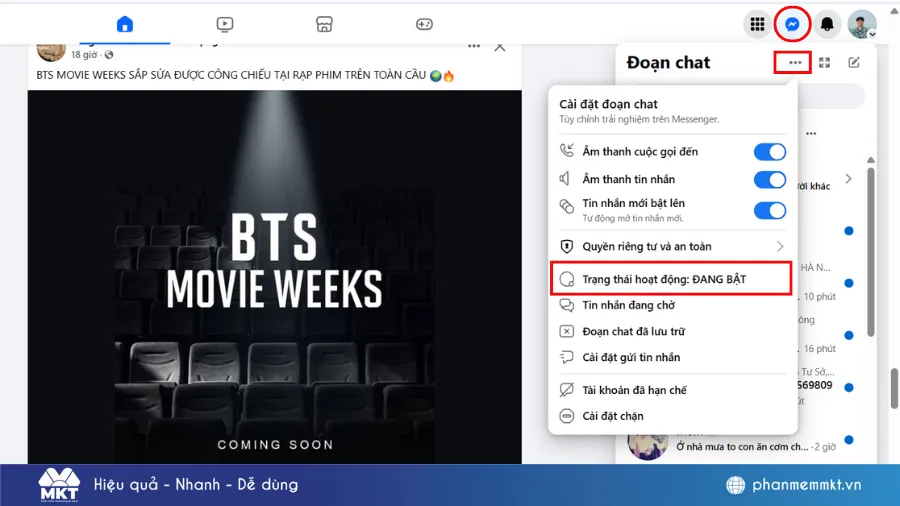Expand chats to full Messenger view
This screenshot has width=900, height=506.
[824, 63]
